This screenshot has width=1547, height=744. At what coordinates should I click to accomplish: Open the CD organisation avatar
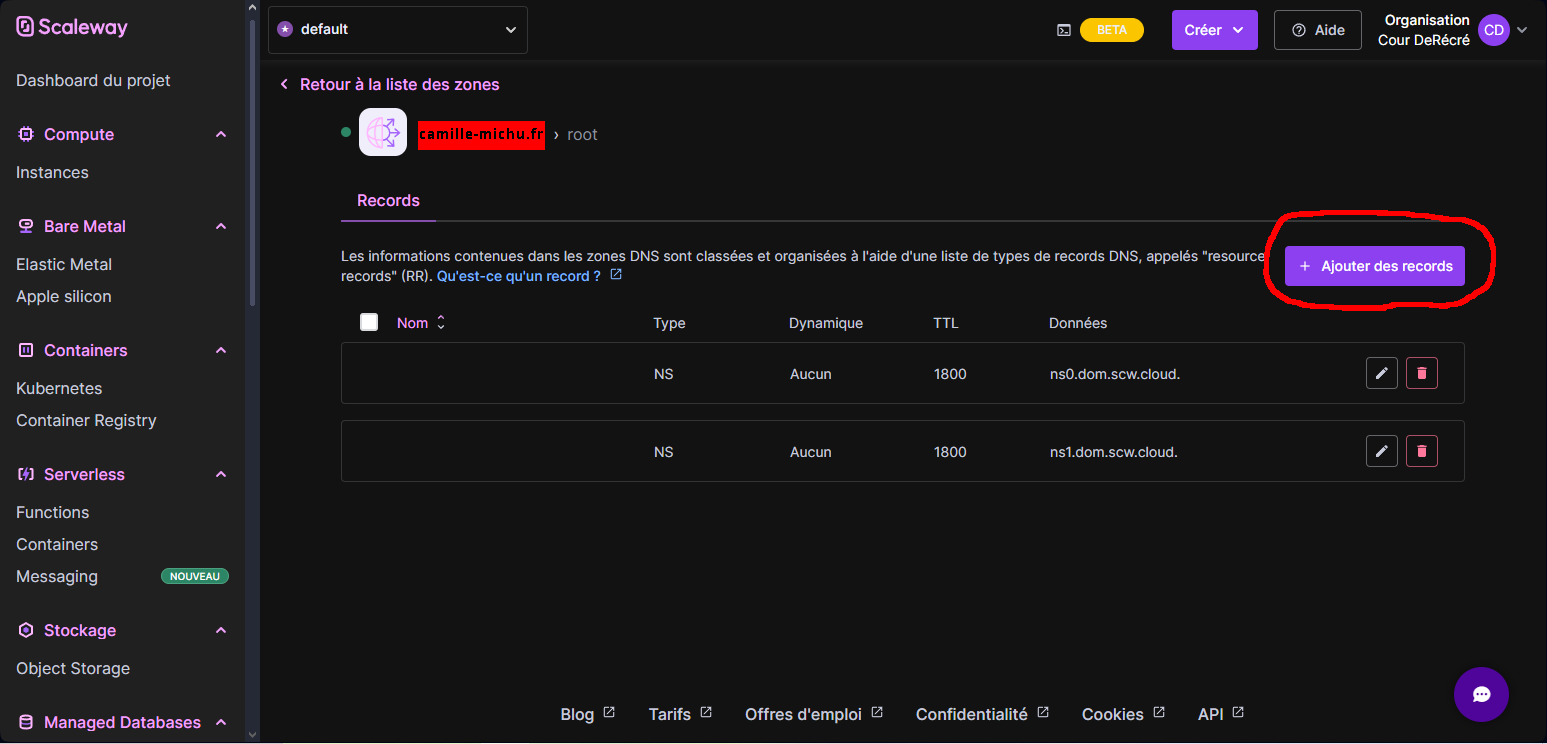click(x=1494, y=30)
